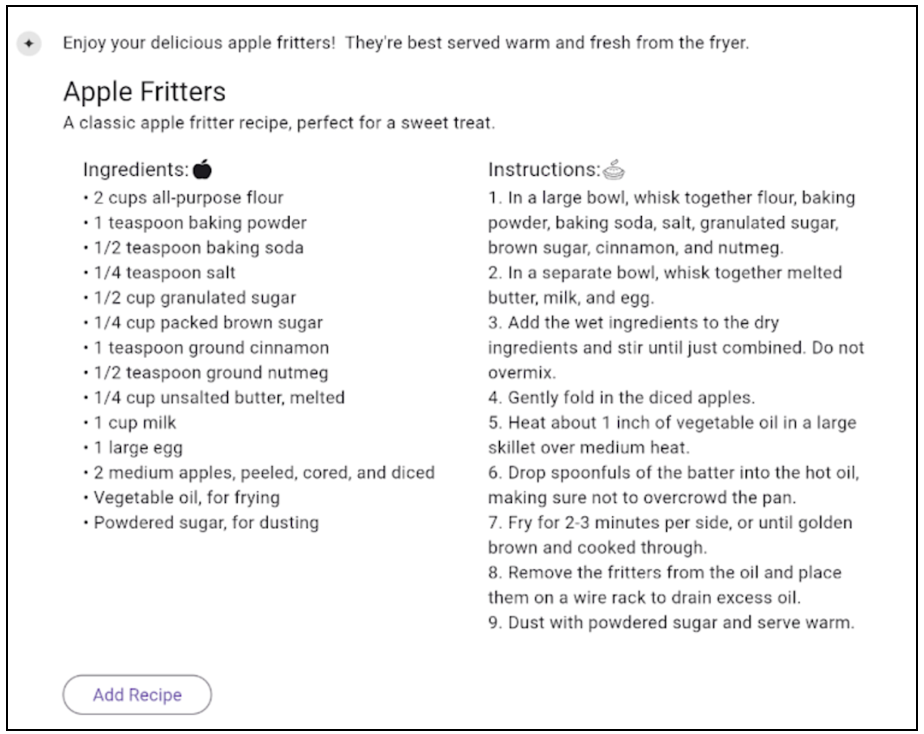Click the Instructions heading
924x734 pixels.
(544, 170)
